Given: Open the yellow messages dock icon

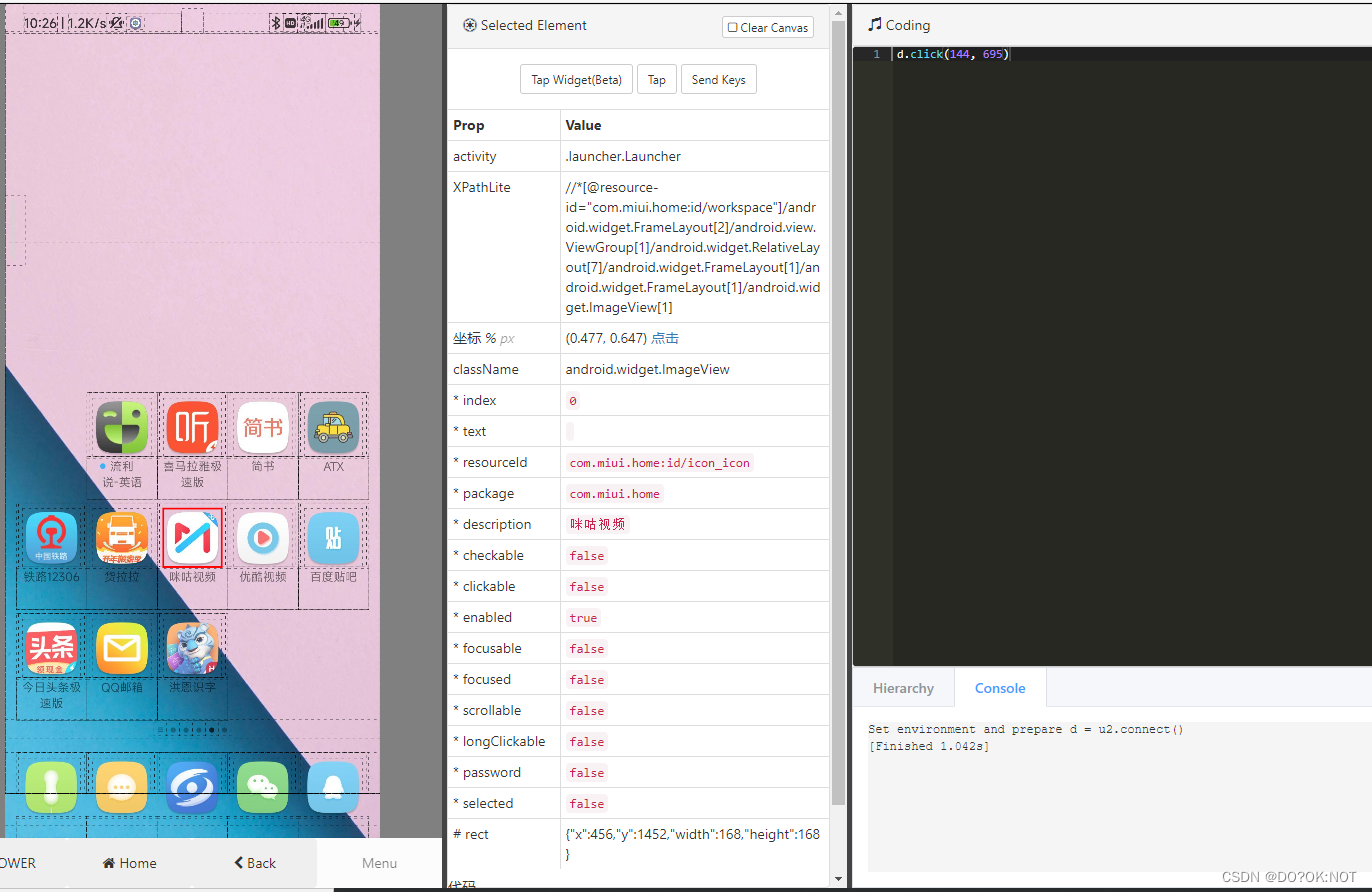Looking at the screenshot, I should pos(122,788).
